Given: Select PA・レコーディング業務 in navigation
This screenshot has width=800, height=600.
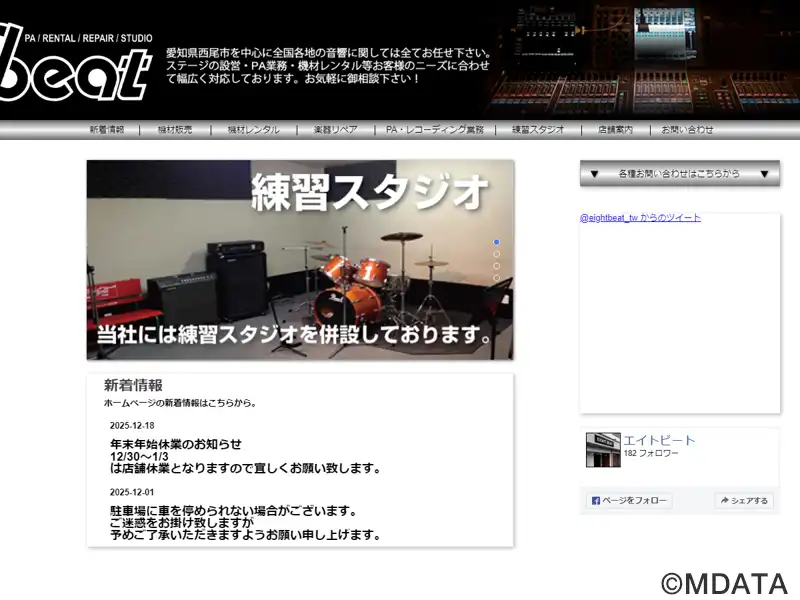Looking at the screenshot, I should 435,130.
